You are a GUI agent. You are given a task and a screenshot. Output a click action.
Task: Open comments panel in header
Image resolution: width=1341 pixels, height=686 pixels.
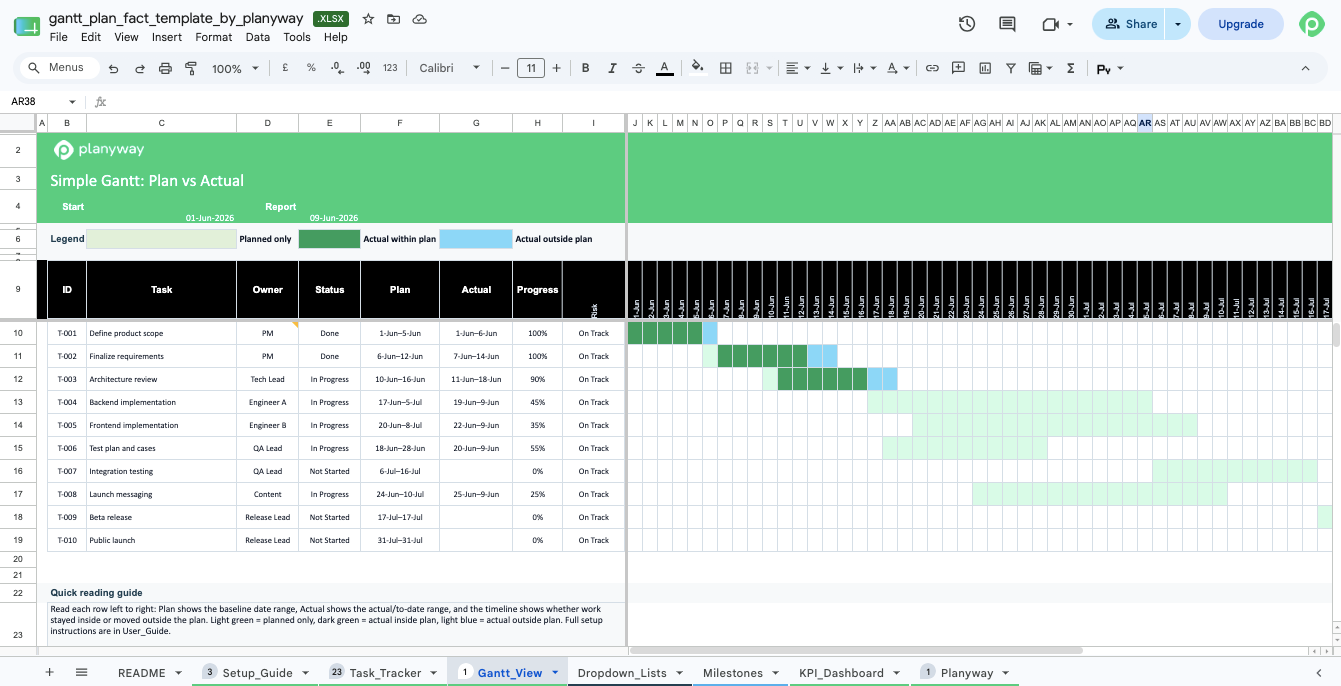click(x=1007, y=24)
